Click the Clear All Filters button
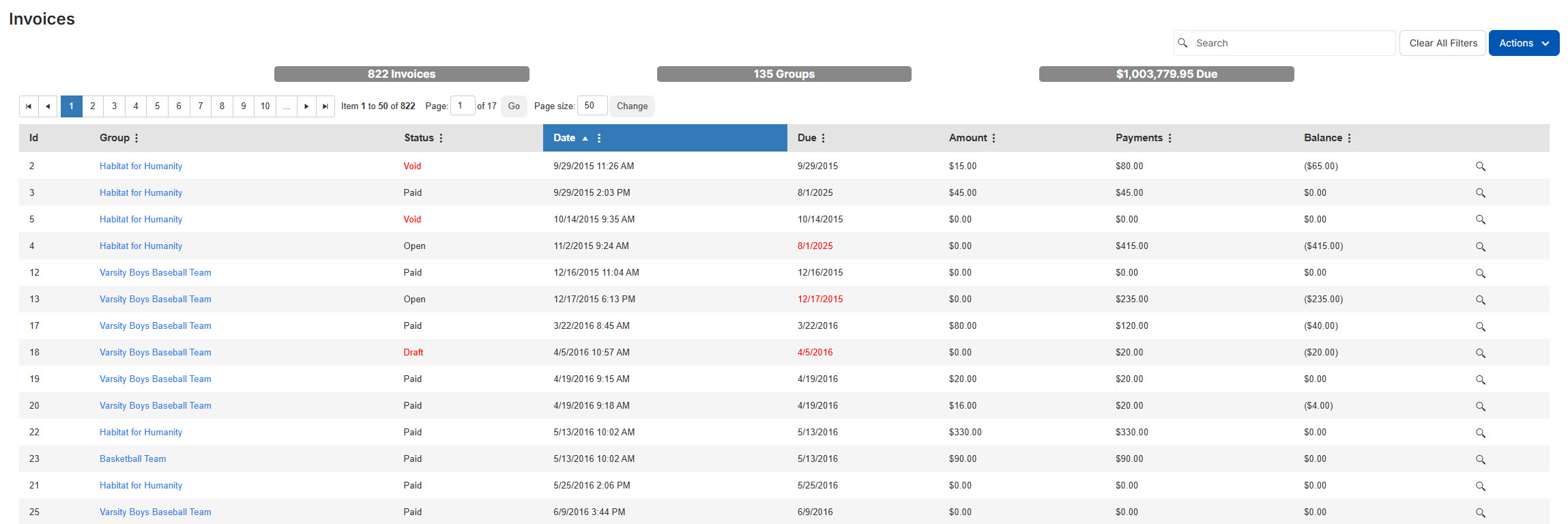This screenshot has height=524, width=1568. (1443, 43)
